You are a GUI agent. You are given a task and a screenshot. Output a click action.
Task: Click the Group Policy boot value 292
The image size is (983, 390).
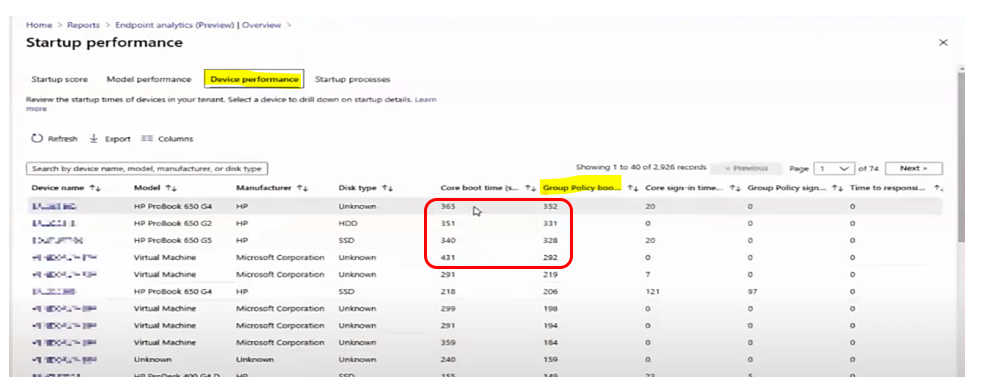click(x=550, y=257)
